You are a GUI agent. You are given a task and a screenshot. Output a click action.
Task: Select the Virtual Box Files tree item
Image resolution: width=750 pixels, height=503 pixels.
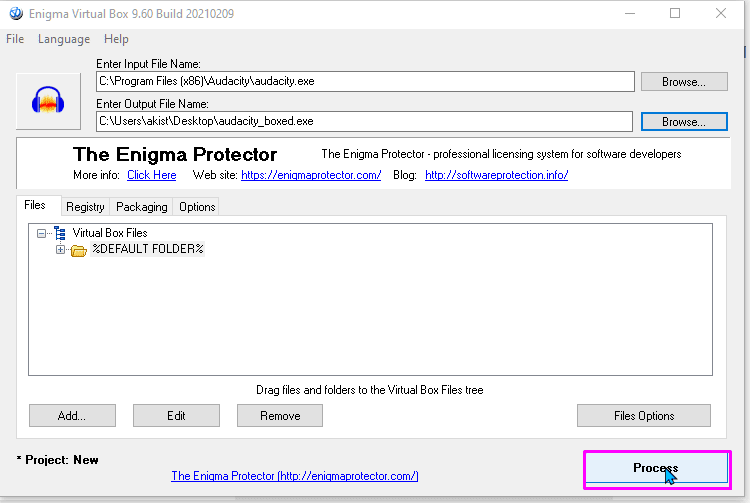[x=110, y=233]
